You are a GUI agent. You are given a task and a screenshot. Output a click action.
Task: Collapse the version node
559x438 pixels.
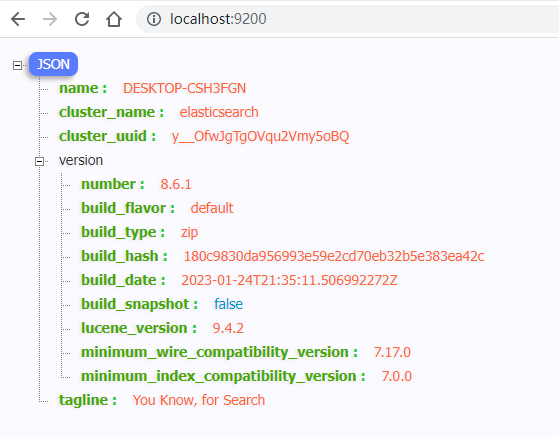(40, 161)
